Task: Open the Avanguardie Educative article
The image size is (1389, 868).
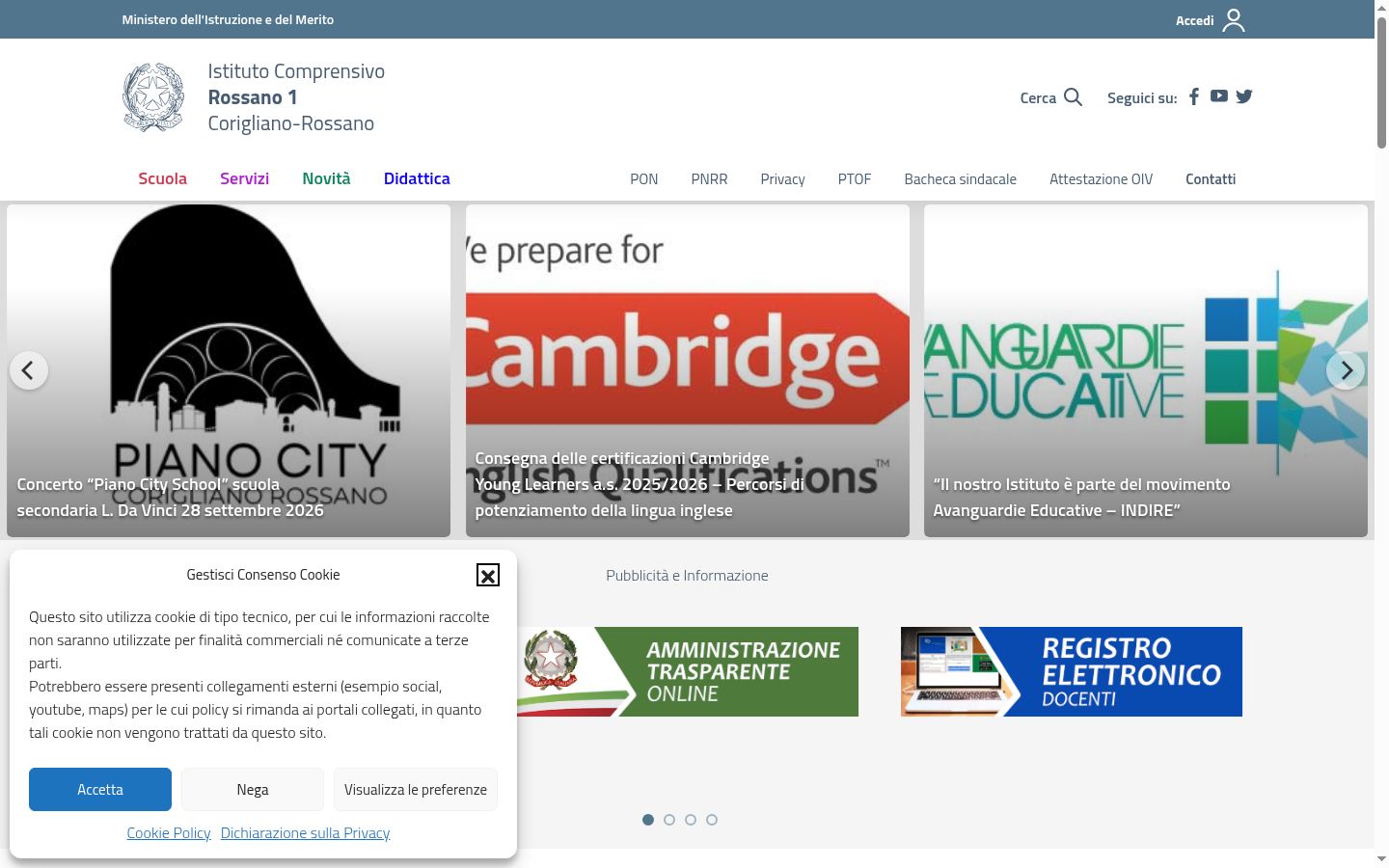Action: (x=1146, y=370)
